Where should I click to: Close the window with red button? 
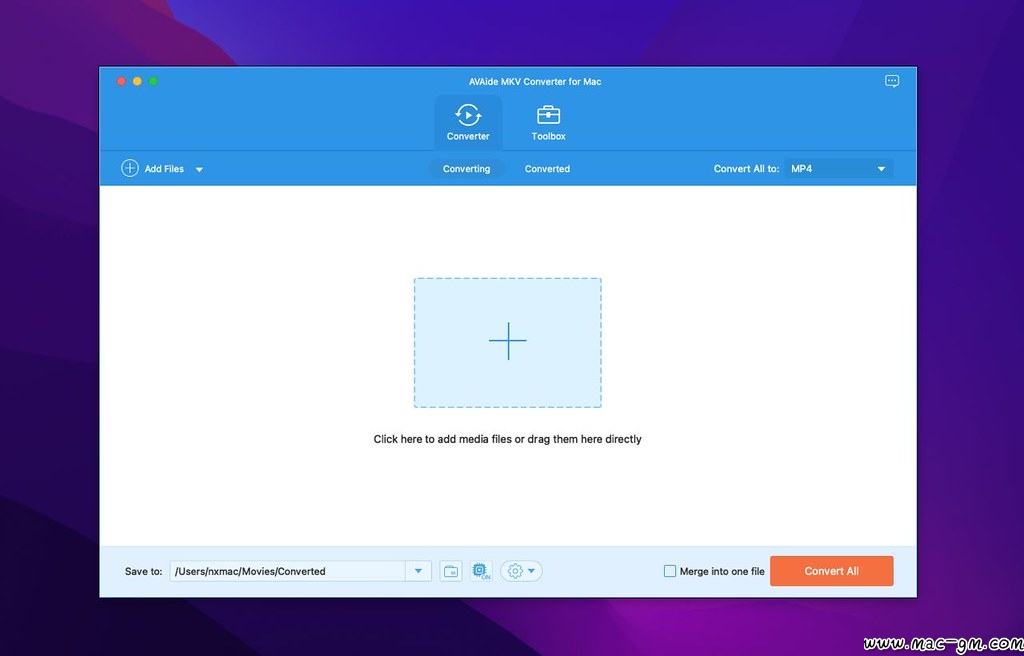(121, 81)
